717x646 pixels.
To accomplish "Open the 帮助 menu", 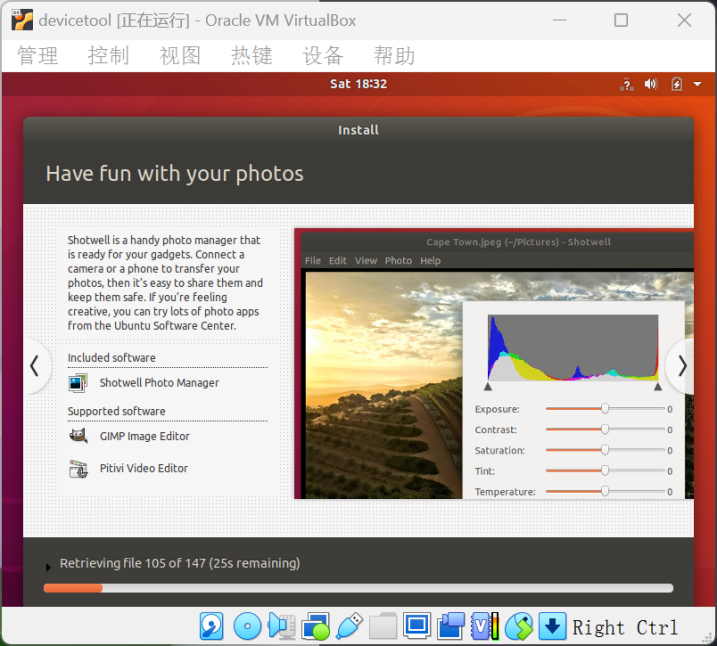I will click(394, 55).
